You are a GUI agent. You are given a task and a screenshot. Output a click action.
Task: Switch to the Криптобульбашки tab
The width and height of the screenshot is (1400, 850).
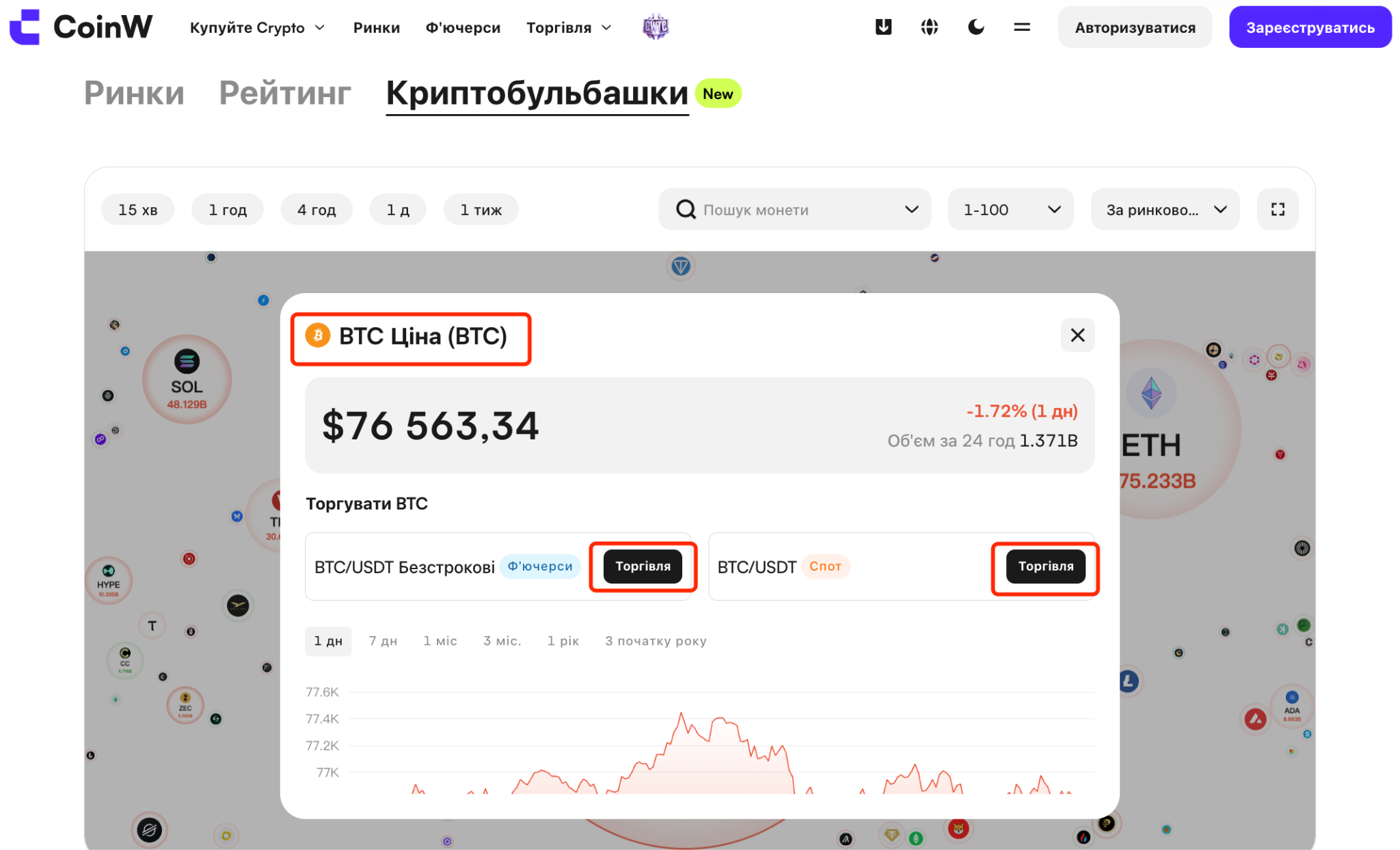tap(537, 94)
